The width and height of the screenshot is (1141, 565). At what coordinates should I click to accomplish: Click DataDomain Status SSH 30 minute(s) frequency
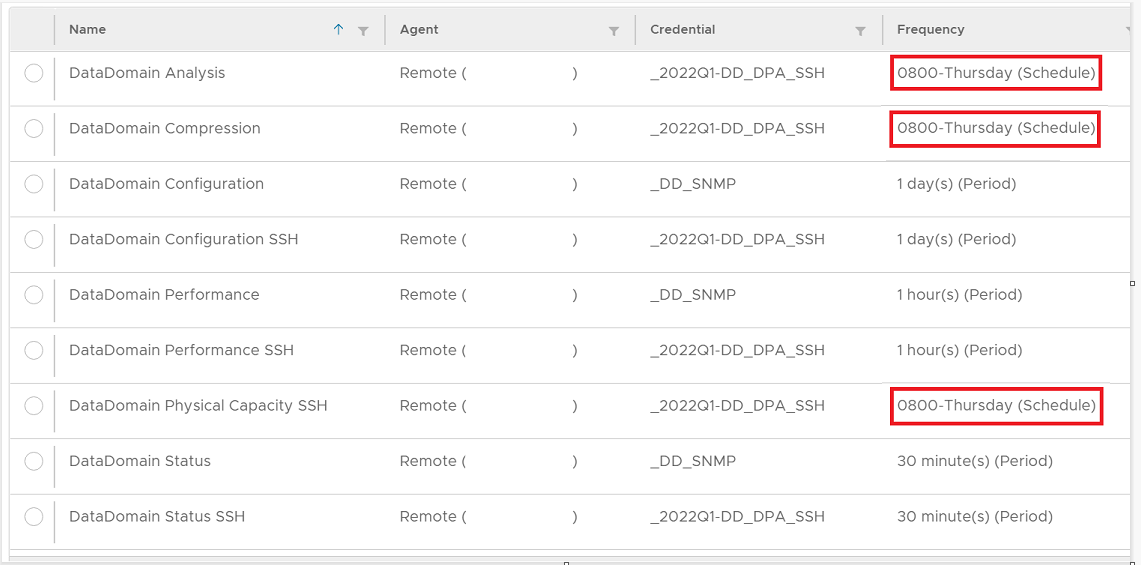[975, 517]
